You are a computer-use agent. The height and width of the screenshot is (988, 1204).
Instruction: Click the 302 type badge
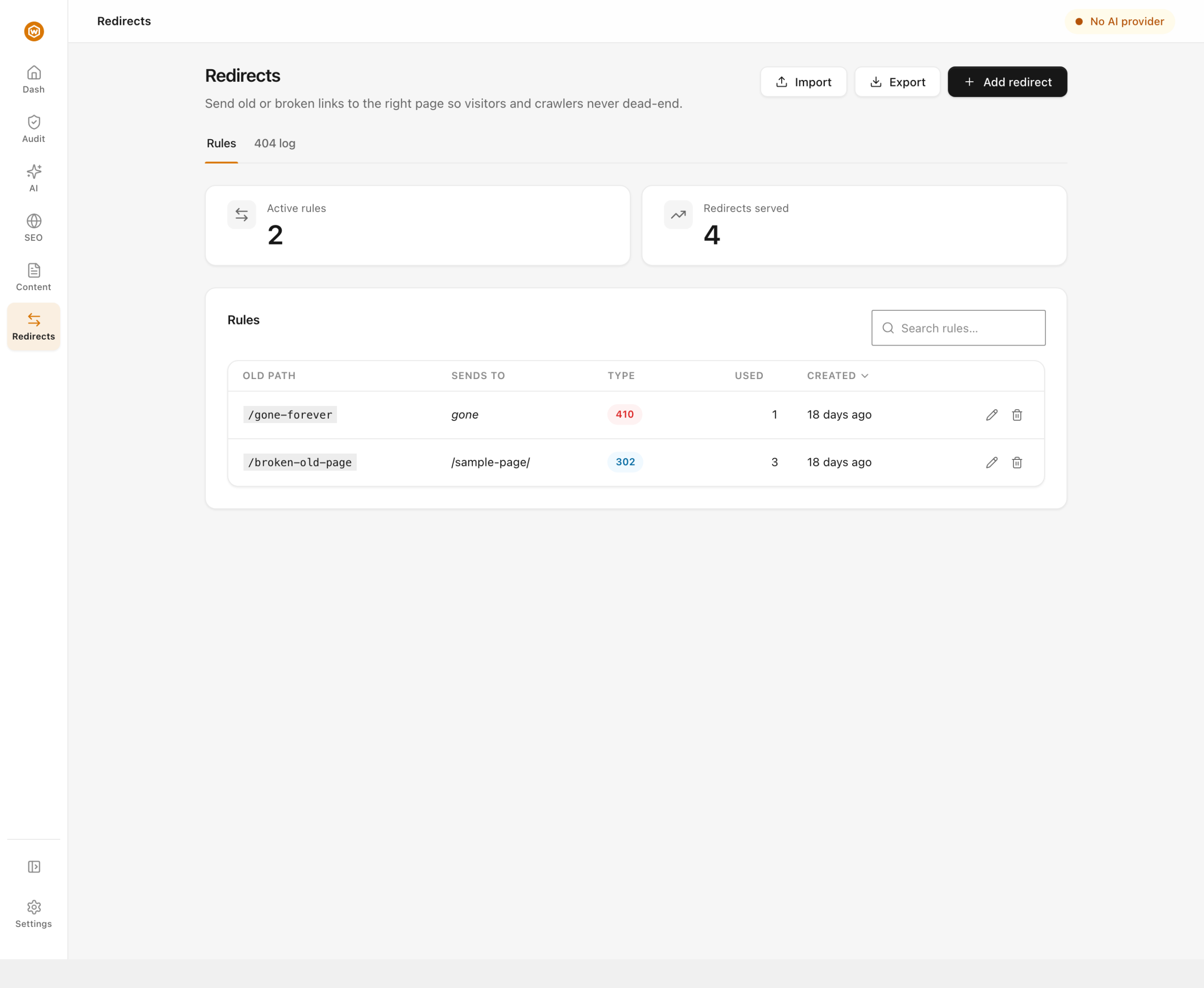[625, 462]
